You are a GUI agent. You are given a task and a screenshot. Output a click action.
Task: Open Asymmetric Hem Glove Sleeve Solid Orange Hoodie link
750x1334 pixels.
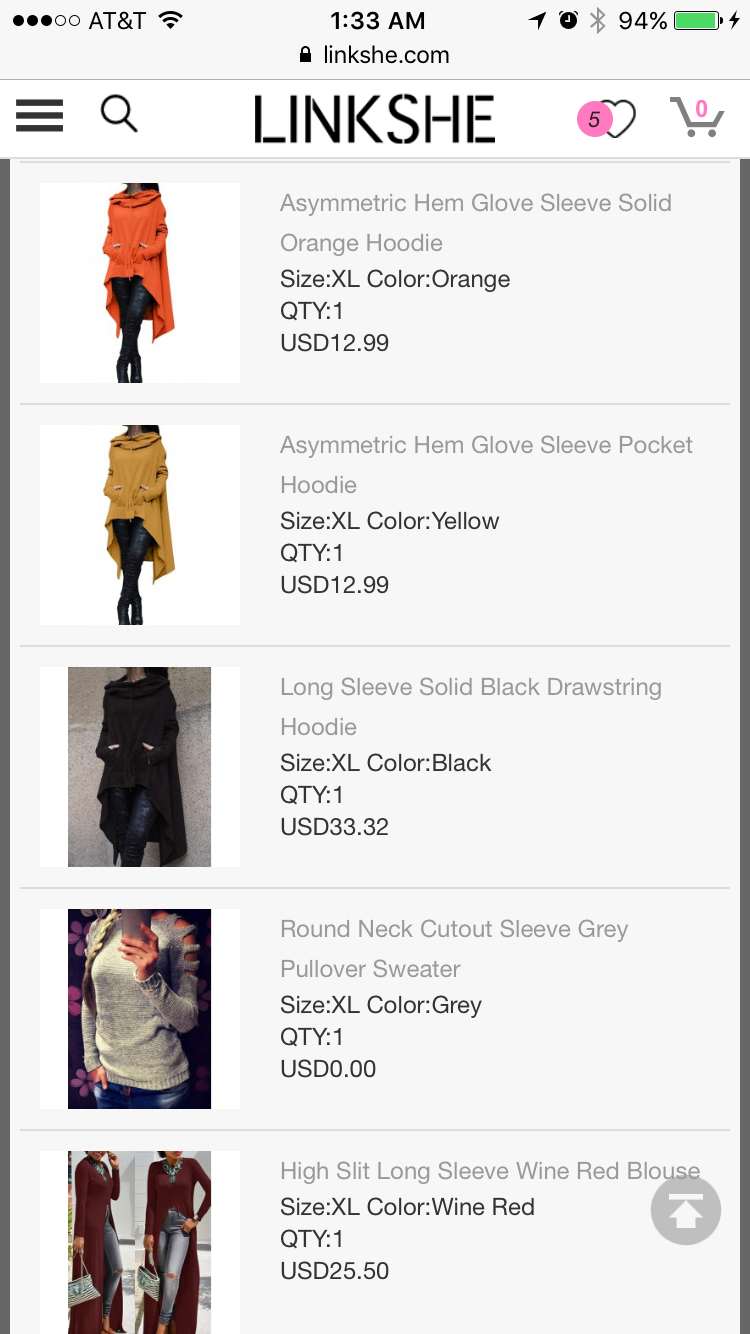click(476, 223)
